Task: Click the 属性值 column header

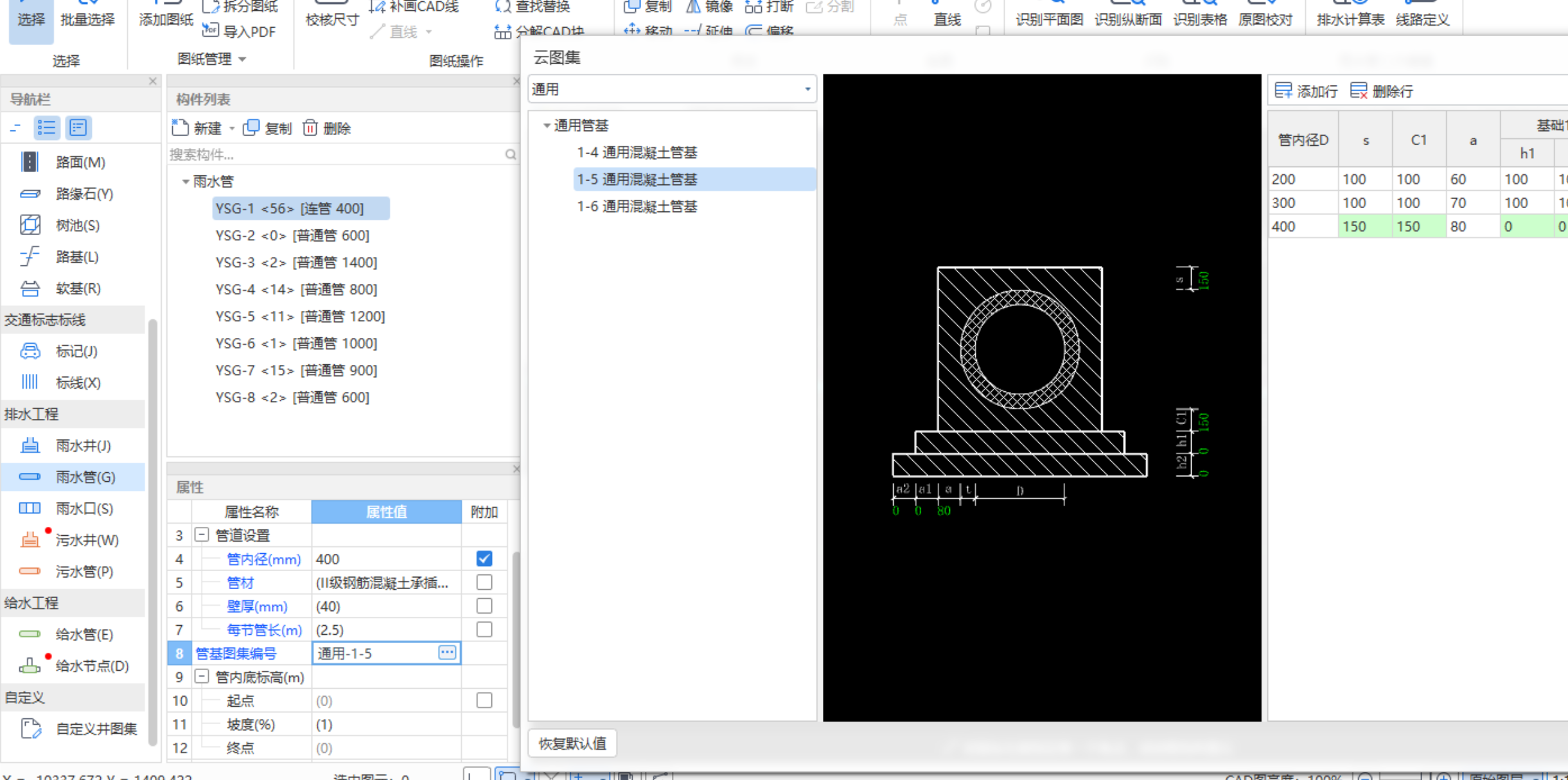Action: 386,511
